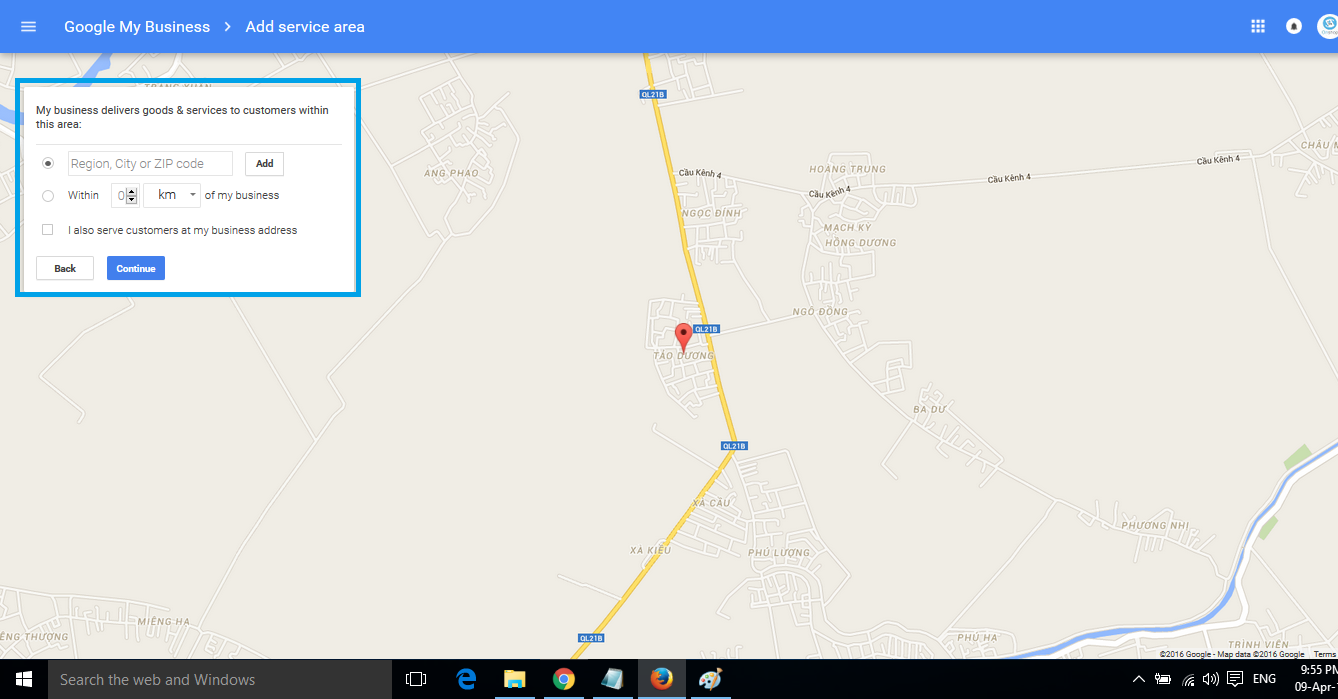The height and width of the screenshot is (699, 1338).
Task: Open the map Terms link
Action: point(1324,654)
